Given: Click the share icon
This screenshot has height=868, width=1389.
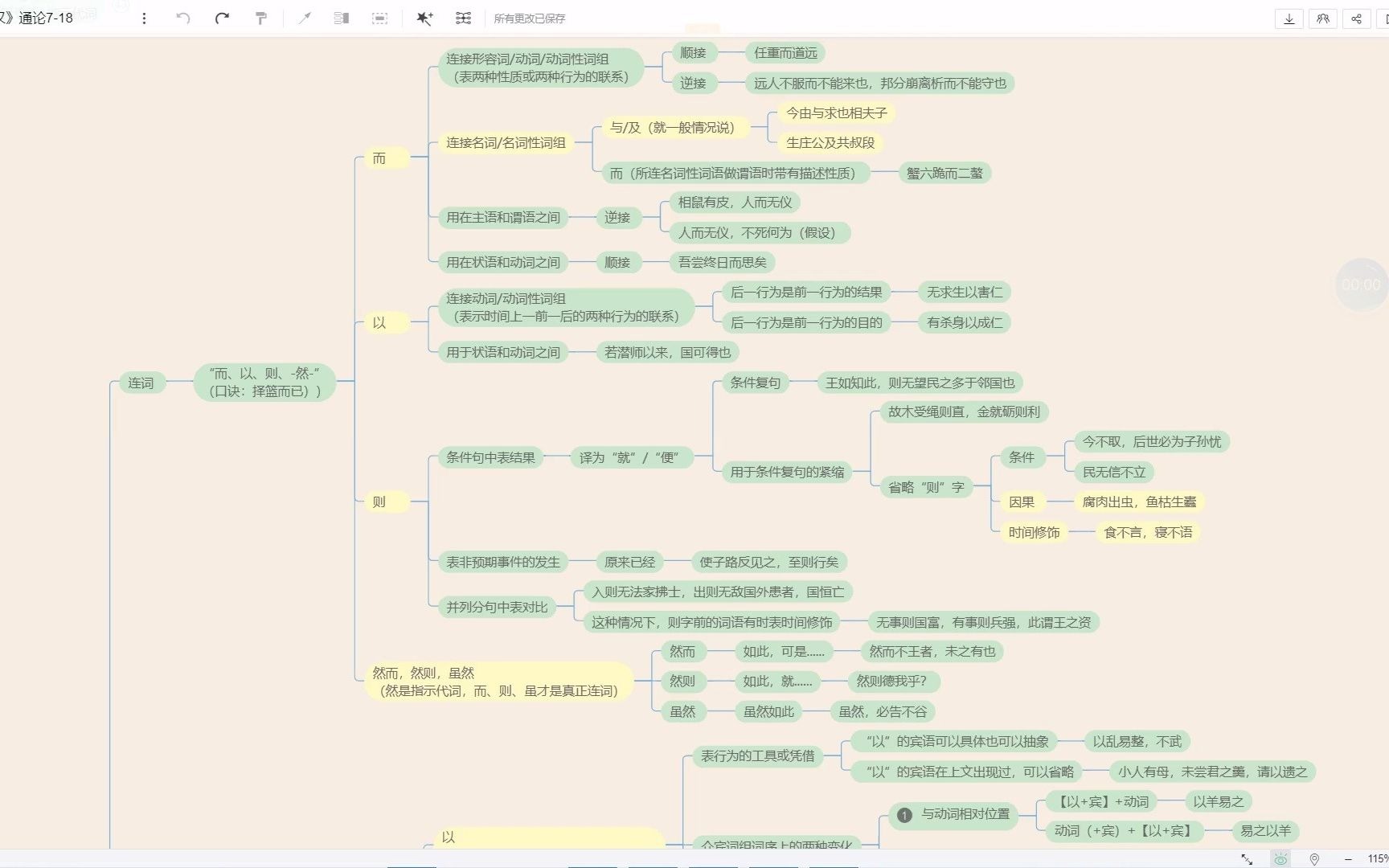Looking at the screenshot, I should 1357,18.
